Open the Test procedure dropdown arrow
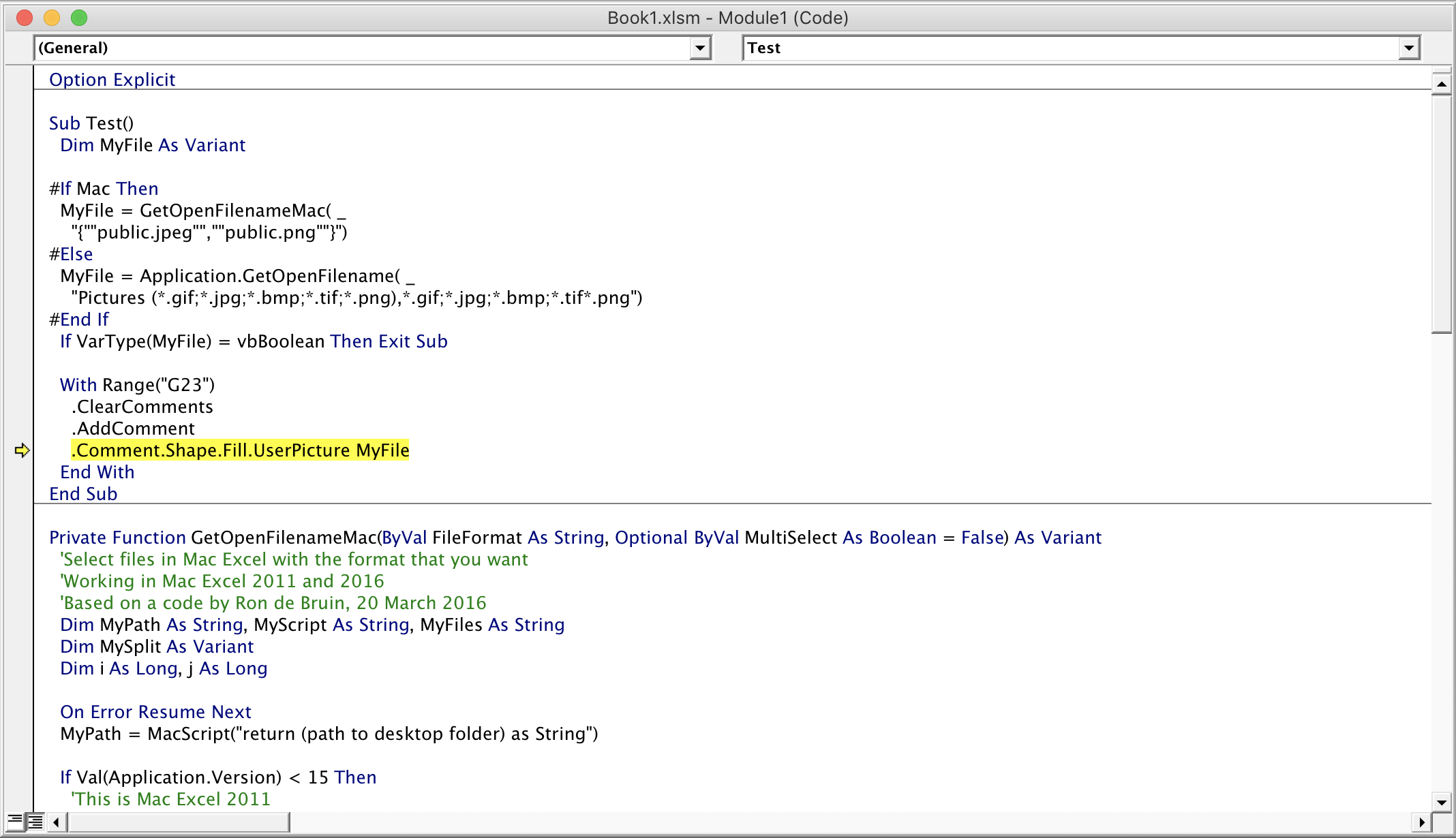1456x838 pixels. pos(1409,48)
